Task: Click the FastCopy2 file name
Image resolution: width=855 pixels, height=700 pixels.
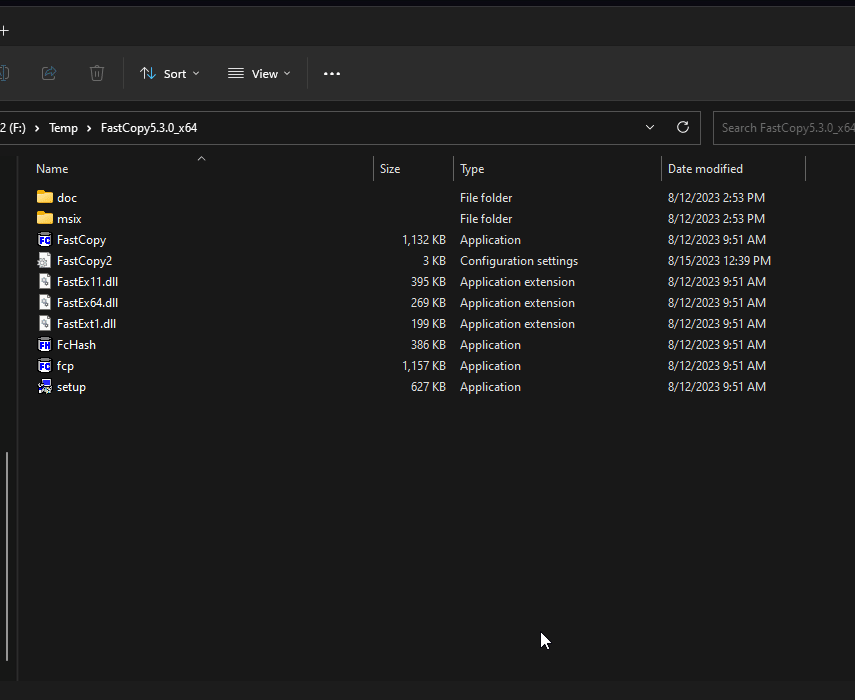Action: [85, 261]
